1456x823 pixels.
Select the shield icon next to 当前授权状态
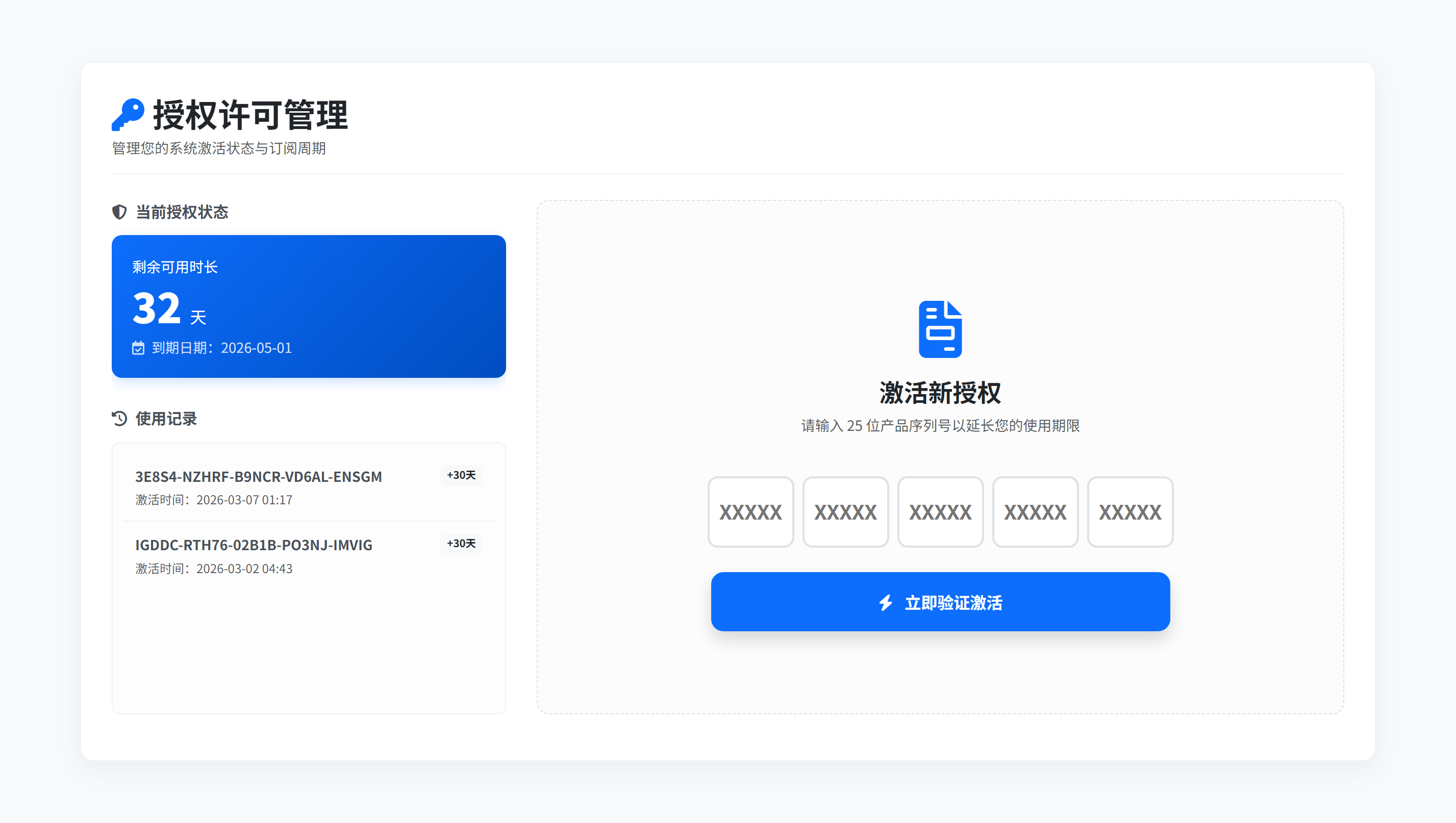click(119, 212)
